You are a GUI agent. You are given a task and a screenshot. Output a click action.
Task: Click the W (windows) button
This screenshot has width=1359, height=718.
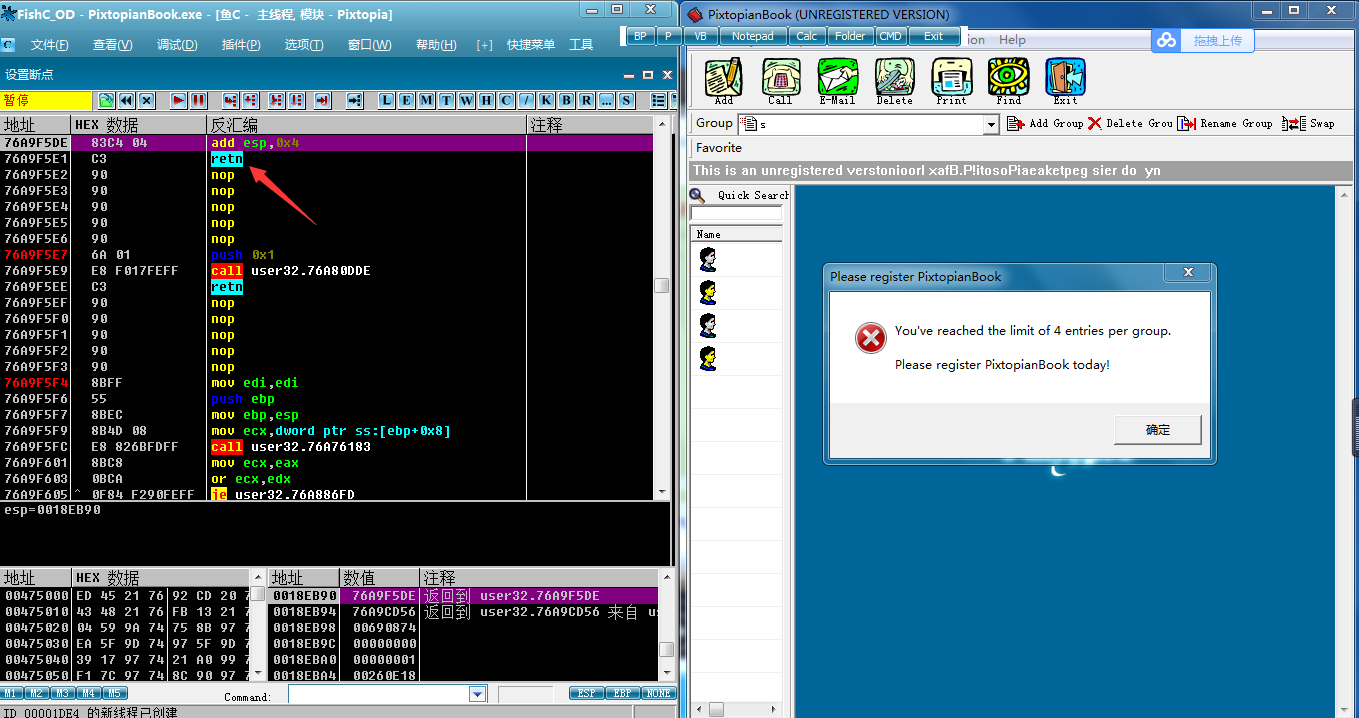pyautogui.click(x=467, y=100)
